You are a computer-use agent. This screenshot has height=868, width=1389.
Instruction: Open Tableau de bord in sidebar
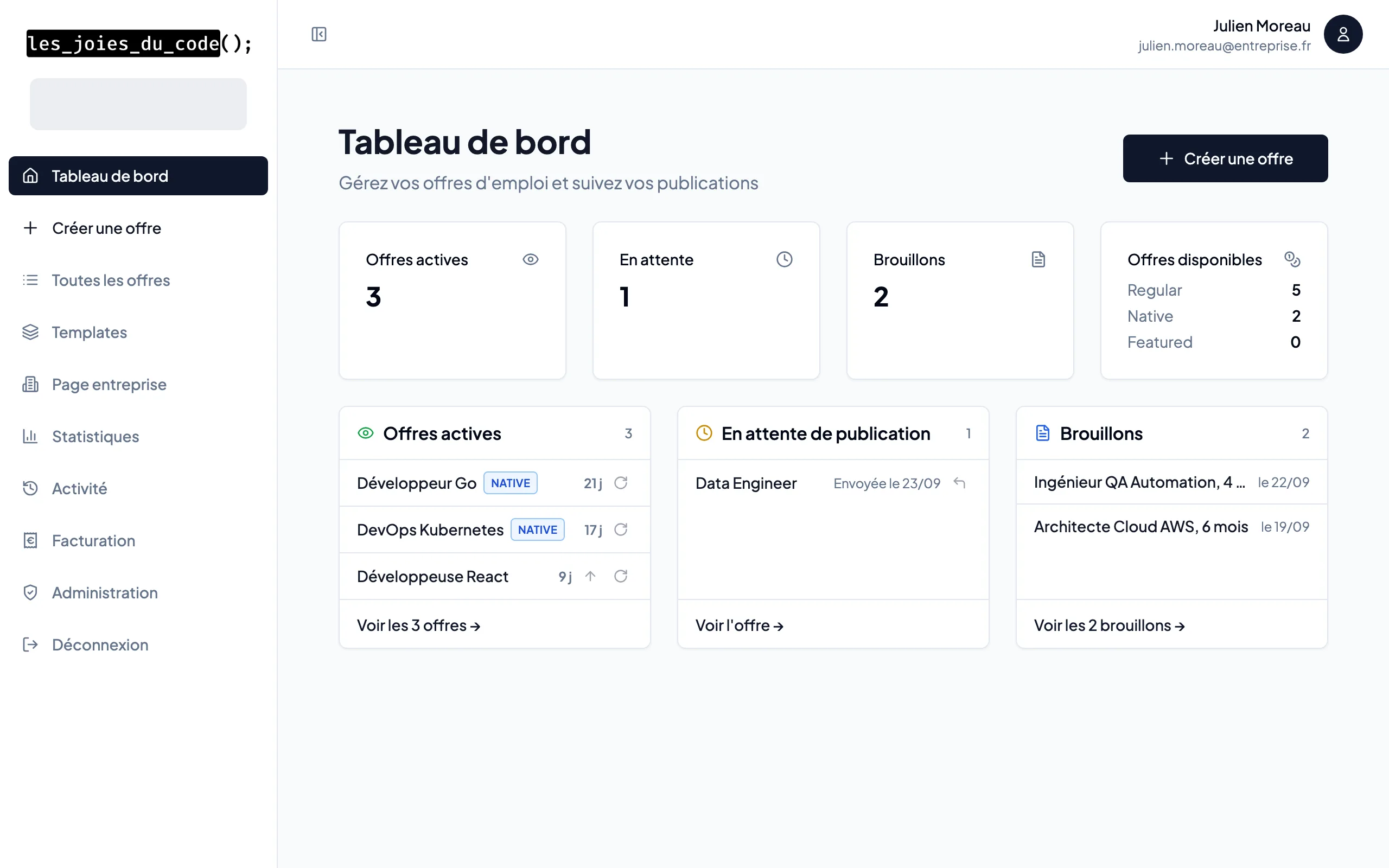click(138, 176)
